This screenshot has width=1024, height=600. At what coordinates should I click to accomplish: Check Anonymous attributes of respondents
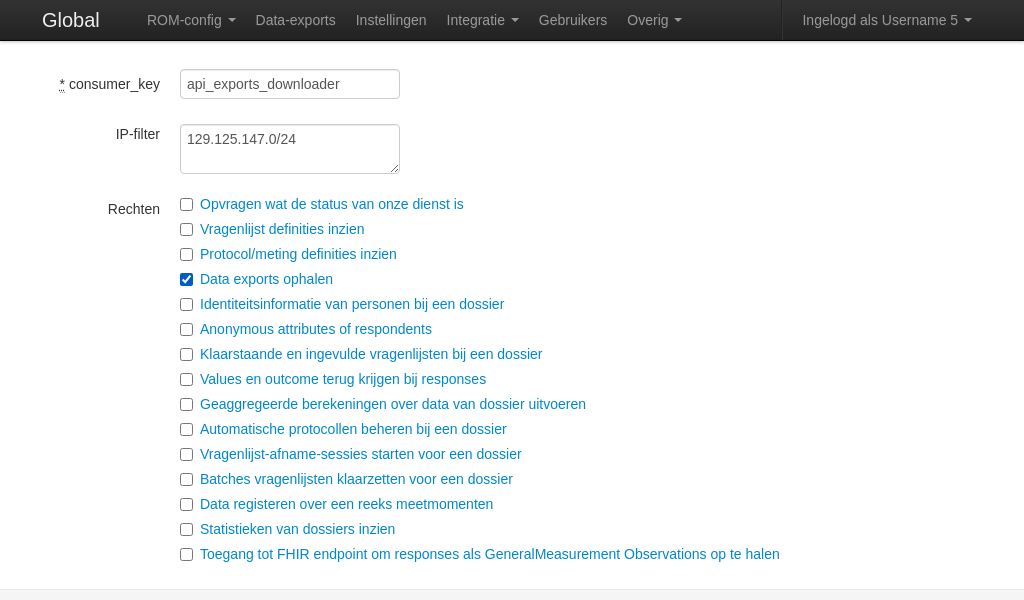click(x=187, y=330)
